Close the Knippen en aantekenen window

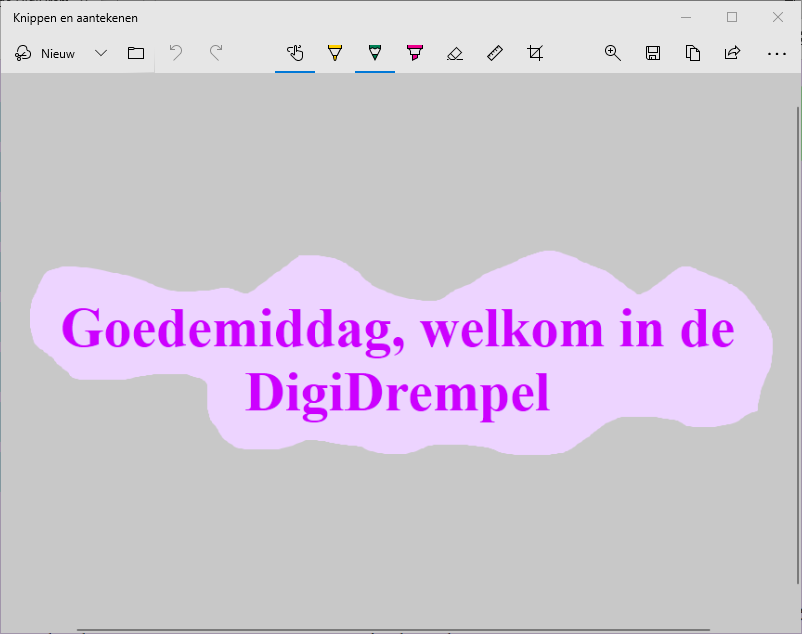pos(778,17)
